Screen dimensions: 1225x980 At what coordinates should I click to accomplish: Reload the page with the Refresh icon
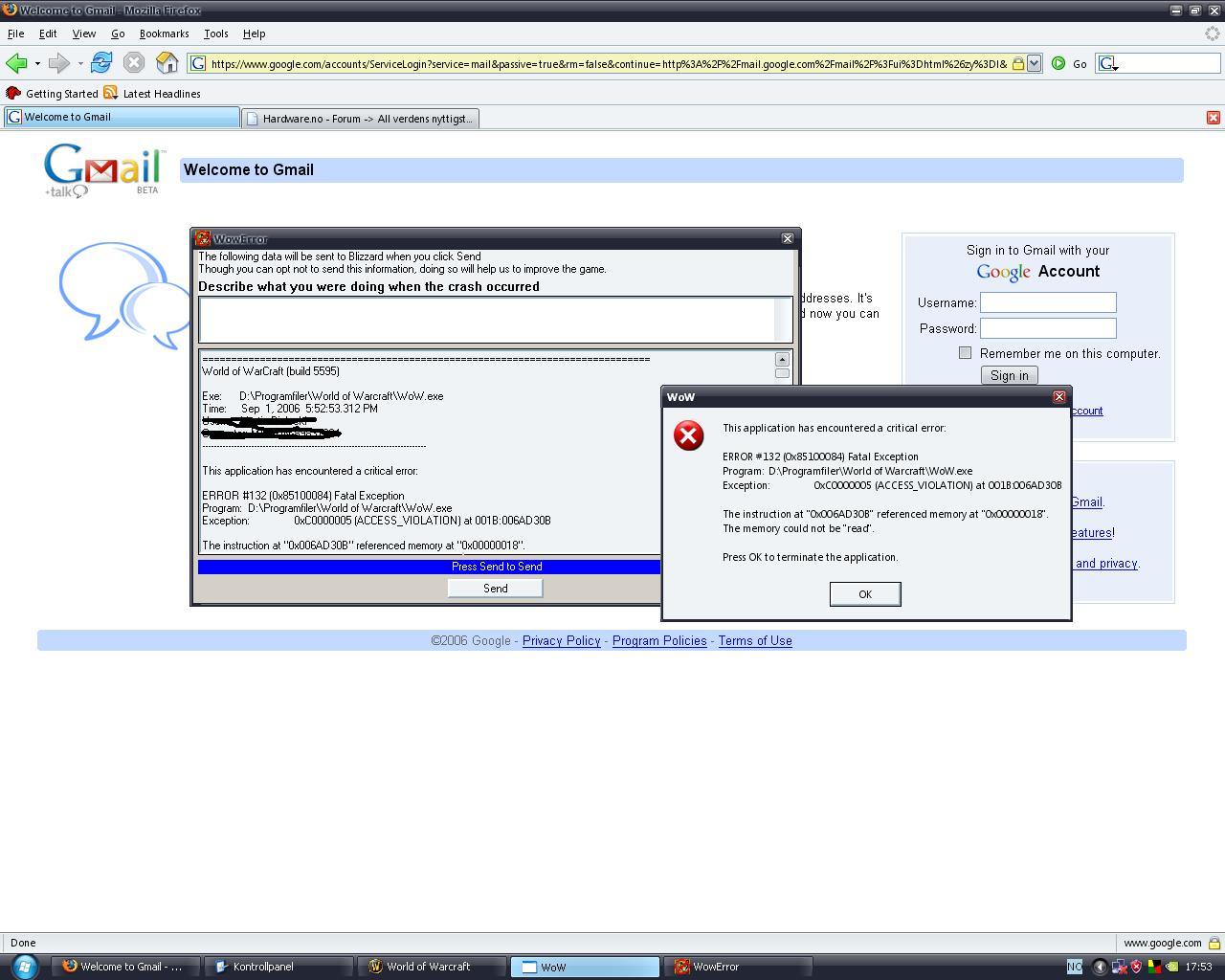(x=100, y=63)
